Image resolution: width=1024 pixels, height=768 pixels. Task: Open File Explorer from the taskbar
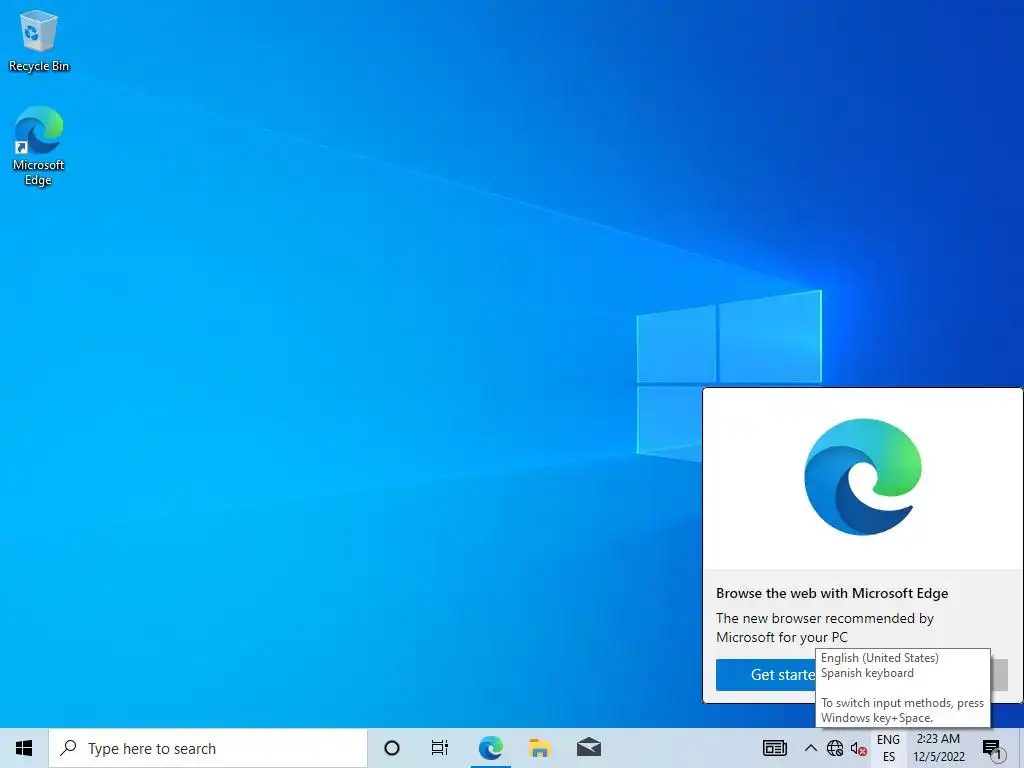539,748
